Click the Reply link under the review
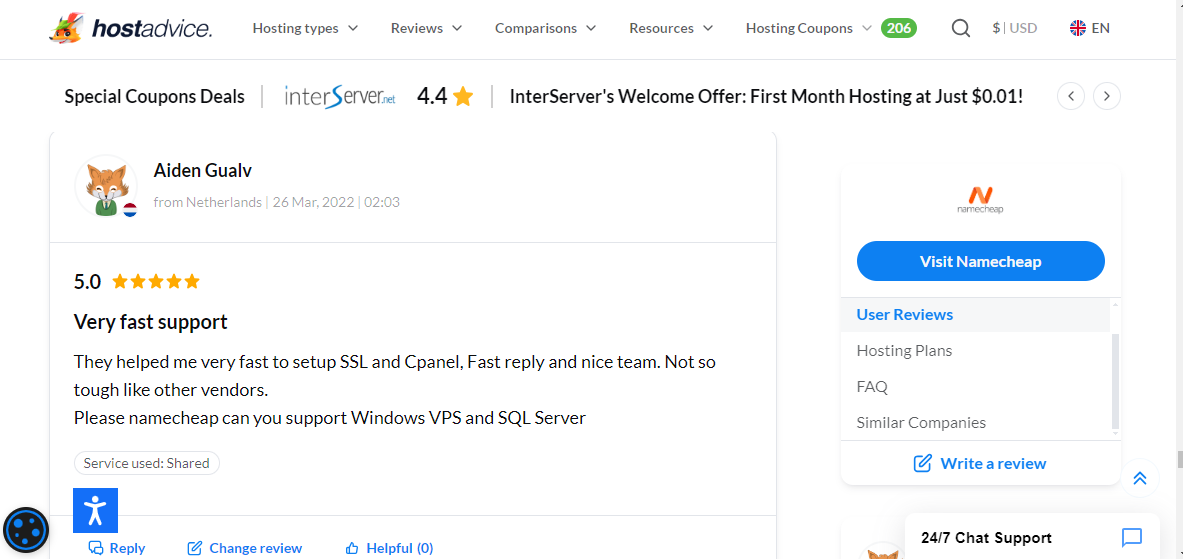This screenshot has width=1183, height=559. tap(116, 548)
